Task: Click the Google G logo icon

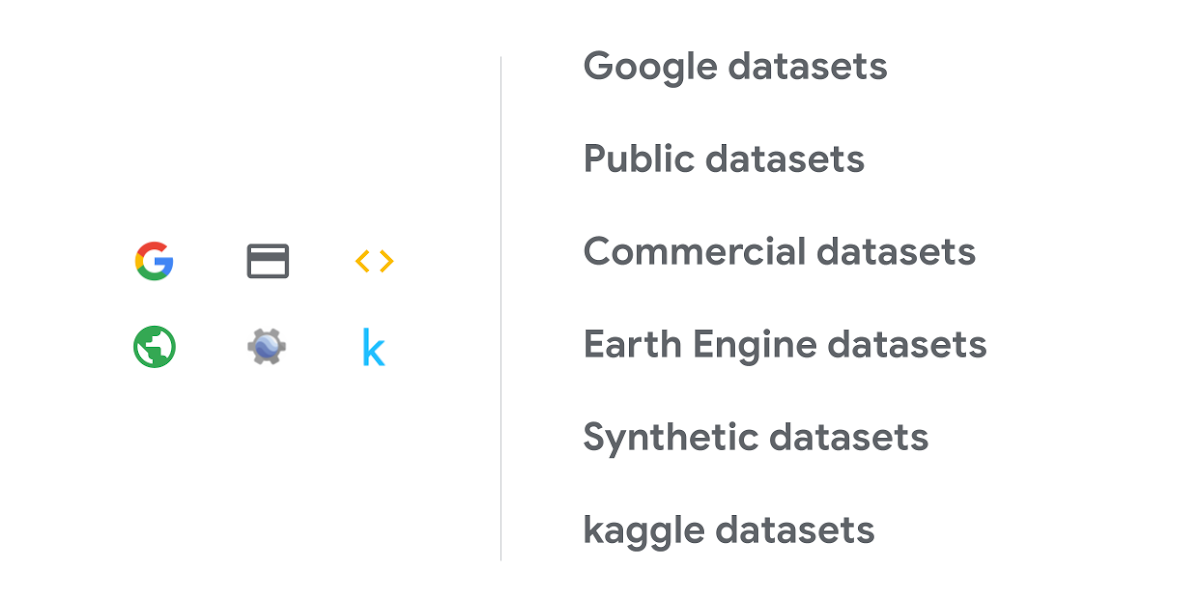Action: click(x=154, y=261)
